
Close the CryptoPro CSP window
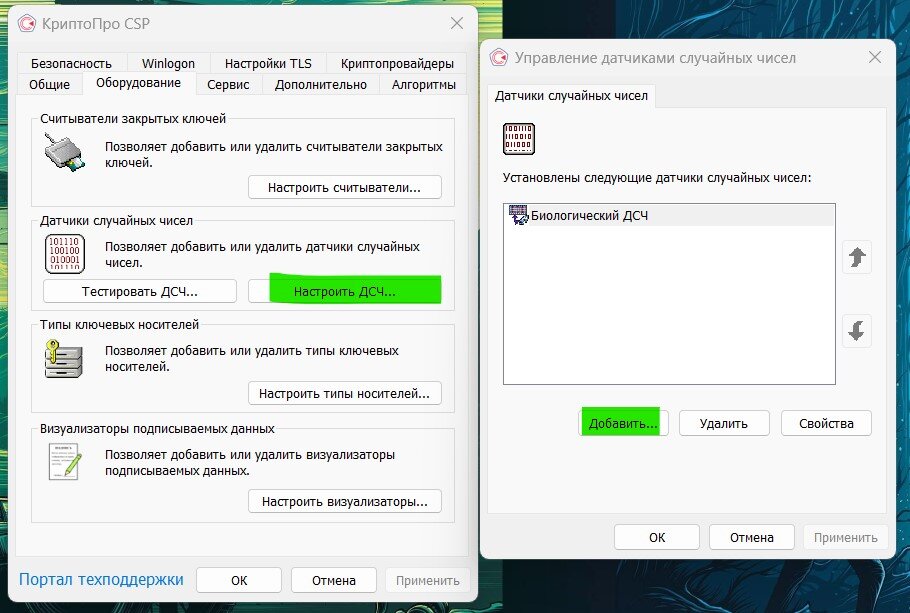(457, 23)
